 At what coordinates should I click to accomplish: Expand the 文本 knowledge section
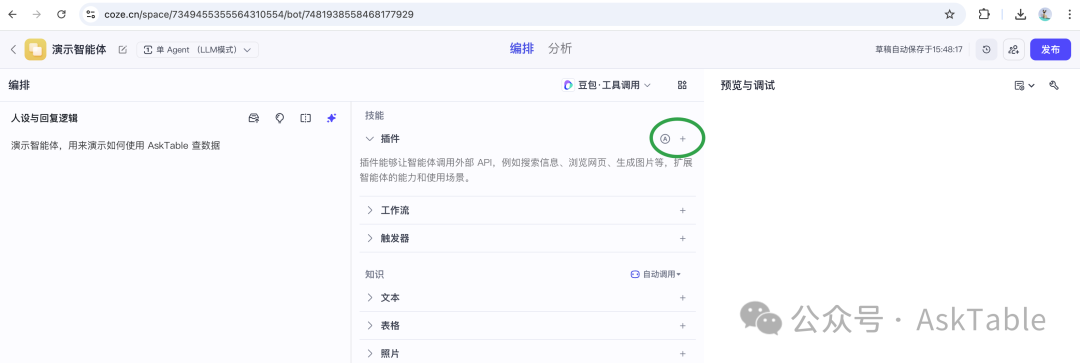click(370, 298)
